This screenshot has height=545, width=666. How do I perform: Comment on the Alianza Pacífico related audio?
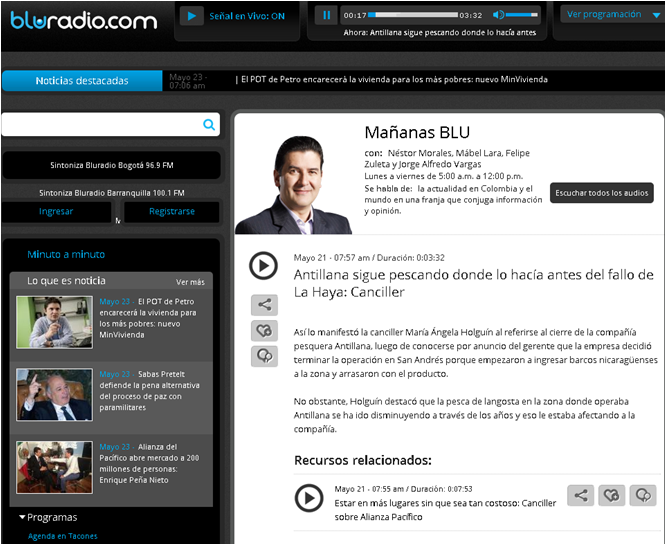pos(643,495)
